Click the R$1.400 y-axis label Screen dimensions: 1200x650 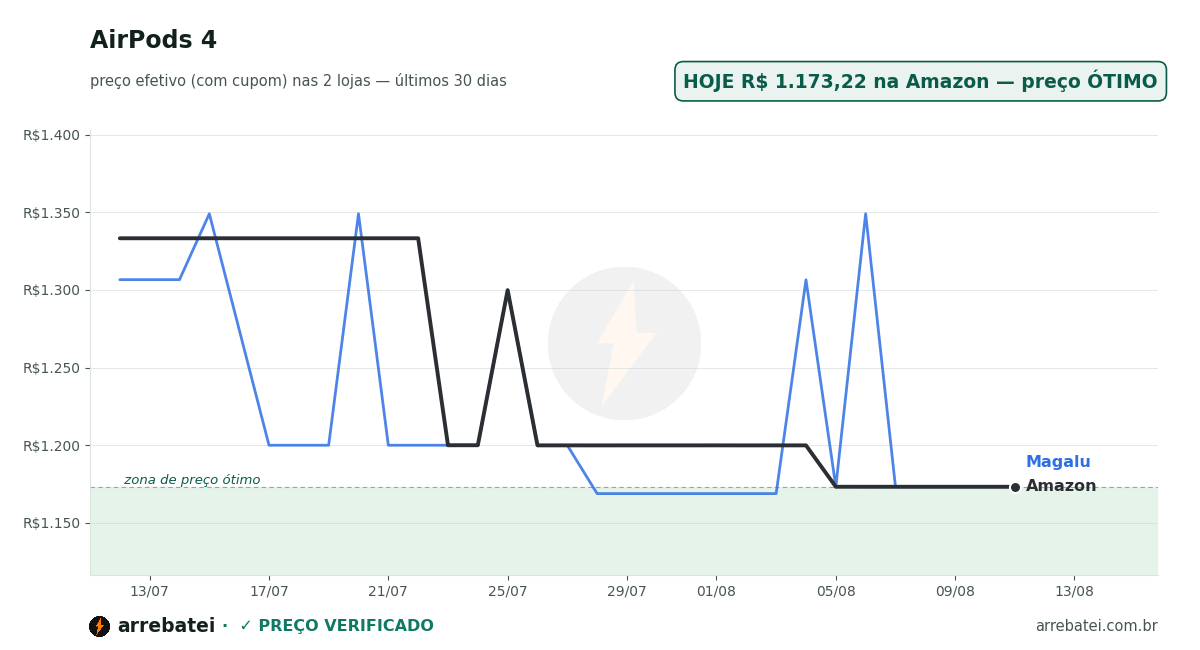pos(51,135)
